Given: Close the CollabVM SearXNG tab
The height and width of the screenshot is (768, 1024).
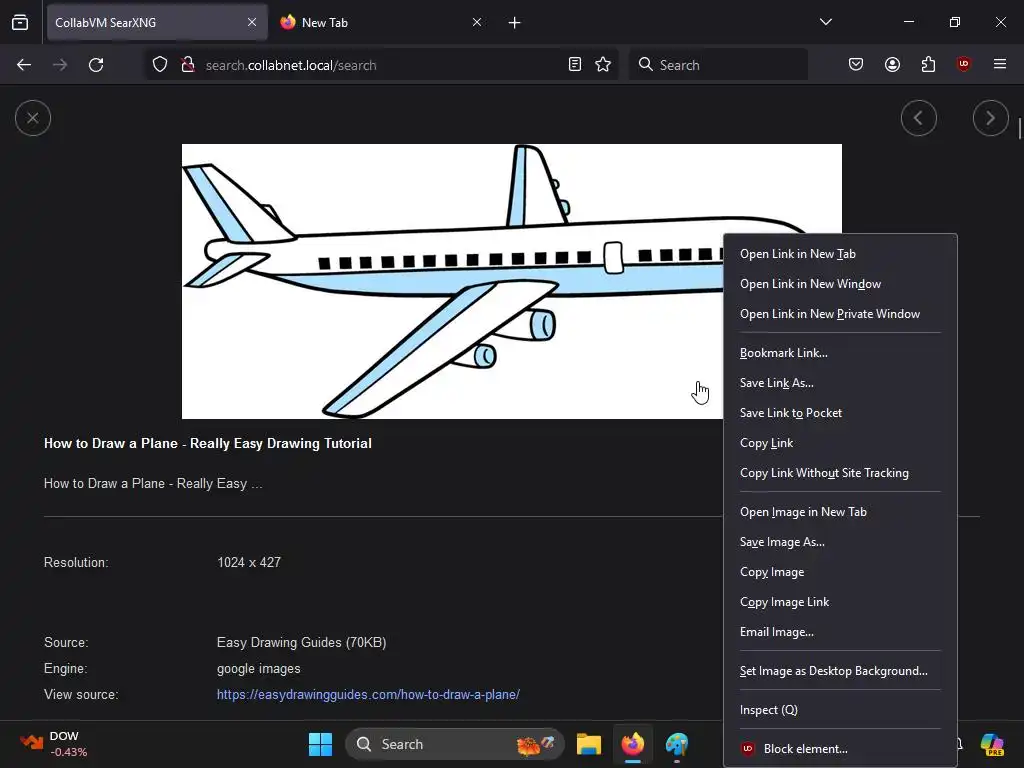Looking at the screenshot, I should 252,23.
